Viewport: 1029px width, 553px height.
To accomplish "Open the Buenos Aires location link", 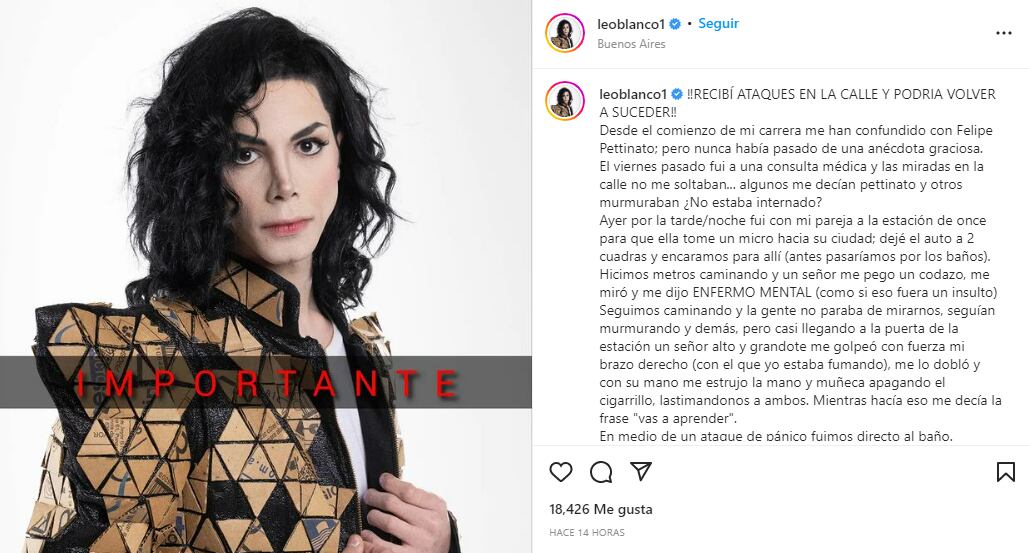I will [631, 44].
